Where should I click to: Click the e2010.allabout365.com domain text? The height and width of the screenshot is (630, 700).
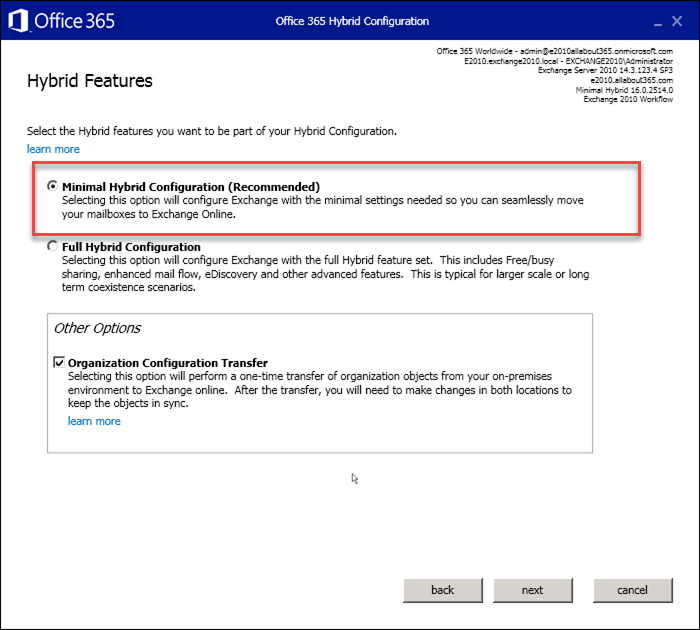click(631, 80)
